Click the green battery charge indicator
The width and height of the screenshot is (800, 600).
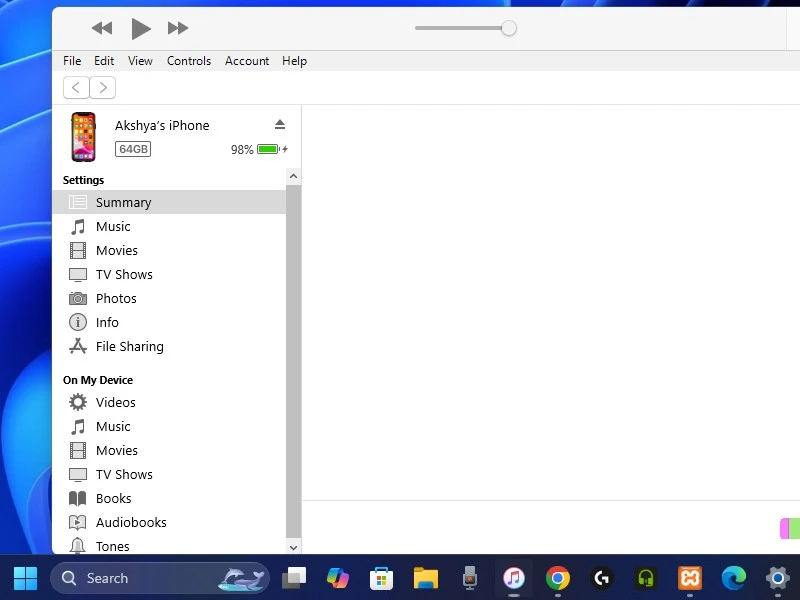coord(268,149)
